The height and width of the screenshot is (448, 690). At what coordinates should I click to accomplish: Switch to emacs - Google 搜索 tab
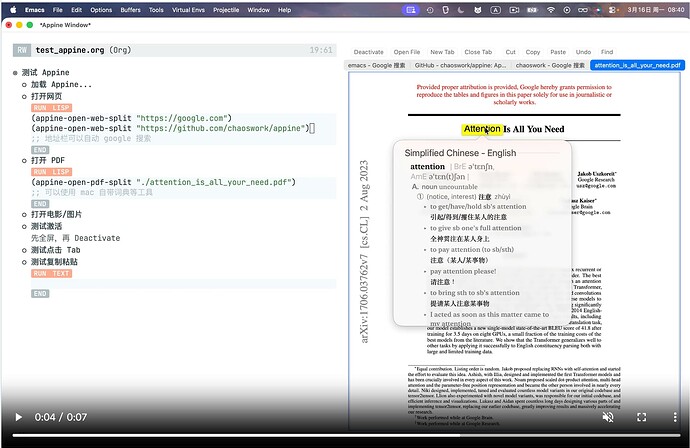377,65
